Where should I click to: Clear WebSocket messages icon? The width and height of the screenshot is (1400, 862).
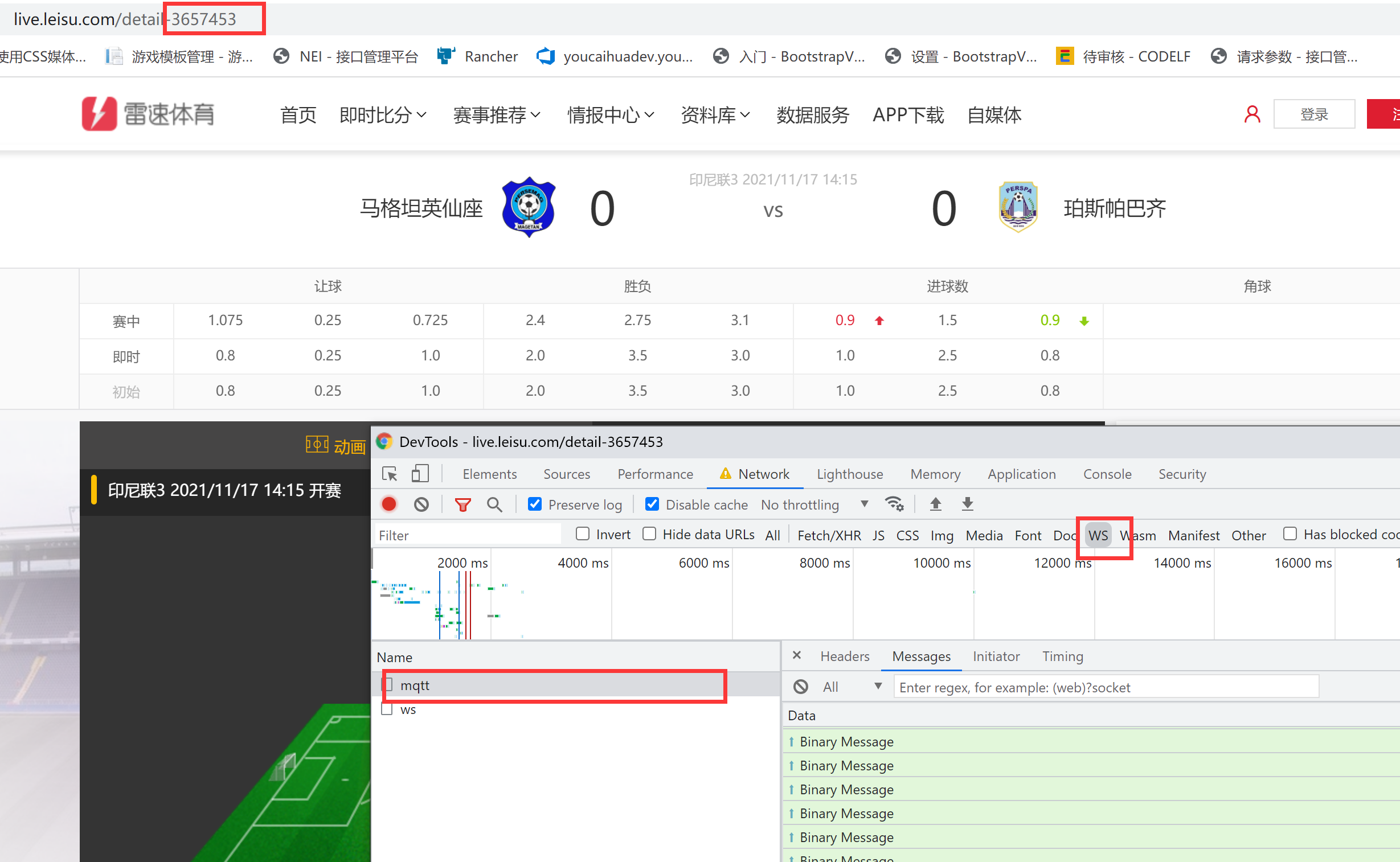click(801, 687)
